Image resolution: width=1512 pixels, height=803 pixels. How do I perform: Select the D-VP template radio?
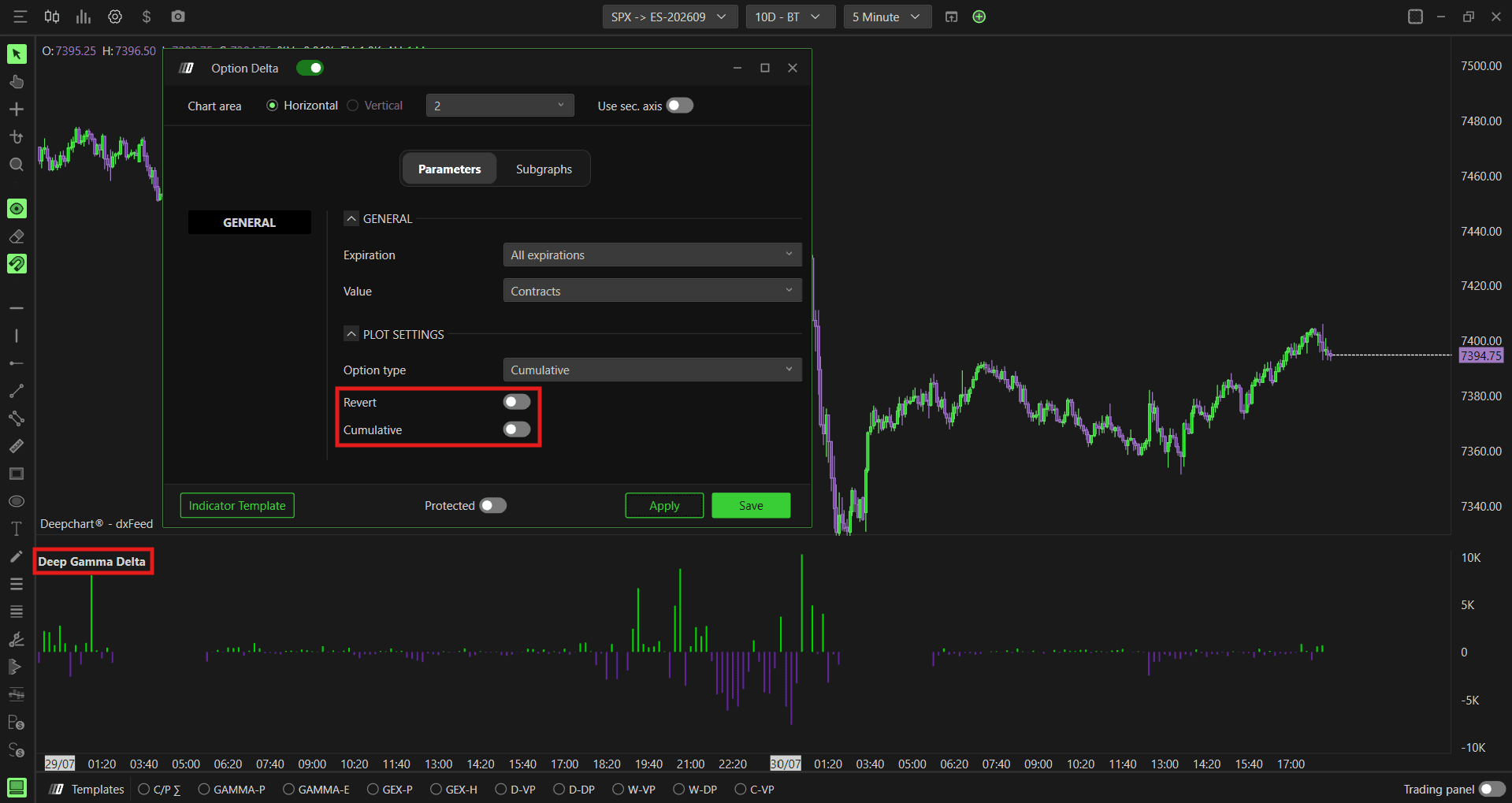tap(500, 789)
